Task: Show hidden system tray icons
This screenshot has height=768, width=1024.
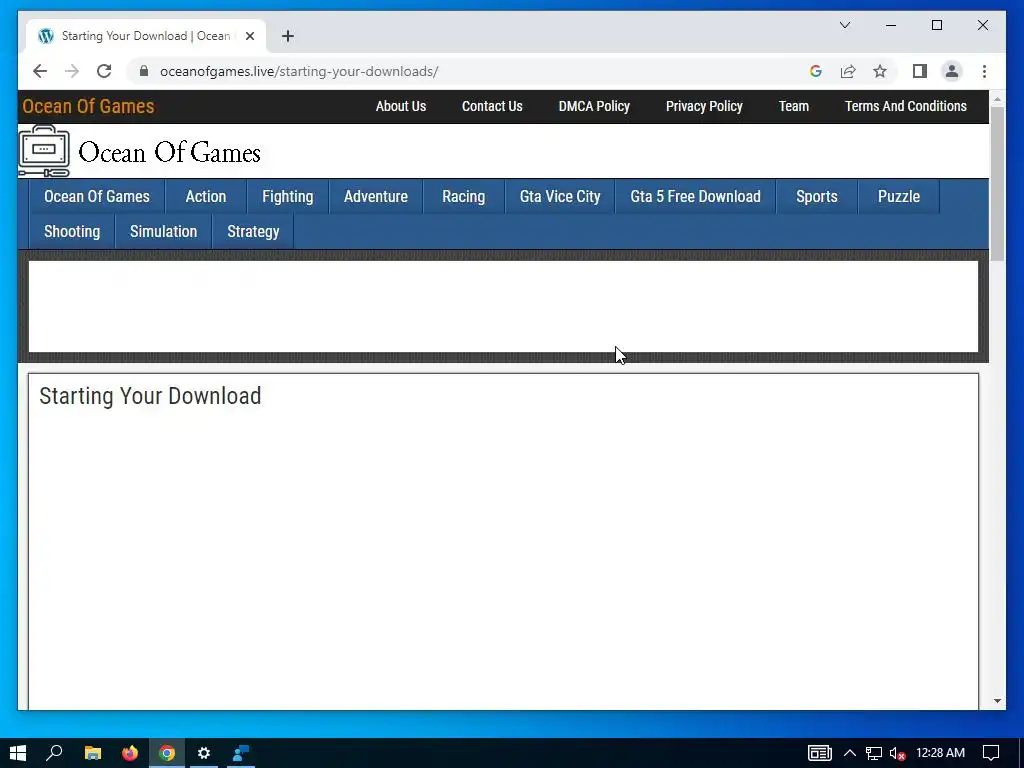Action: 850,753
